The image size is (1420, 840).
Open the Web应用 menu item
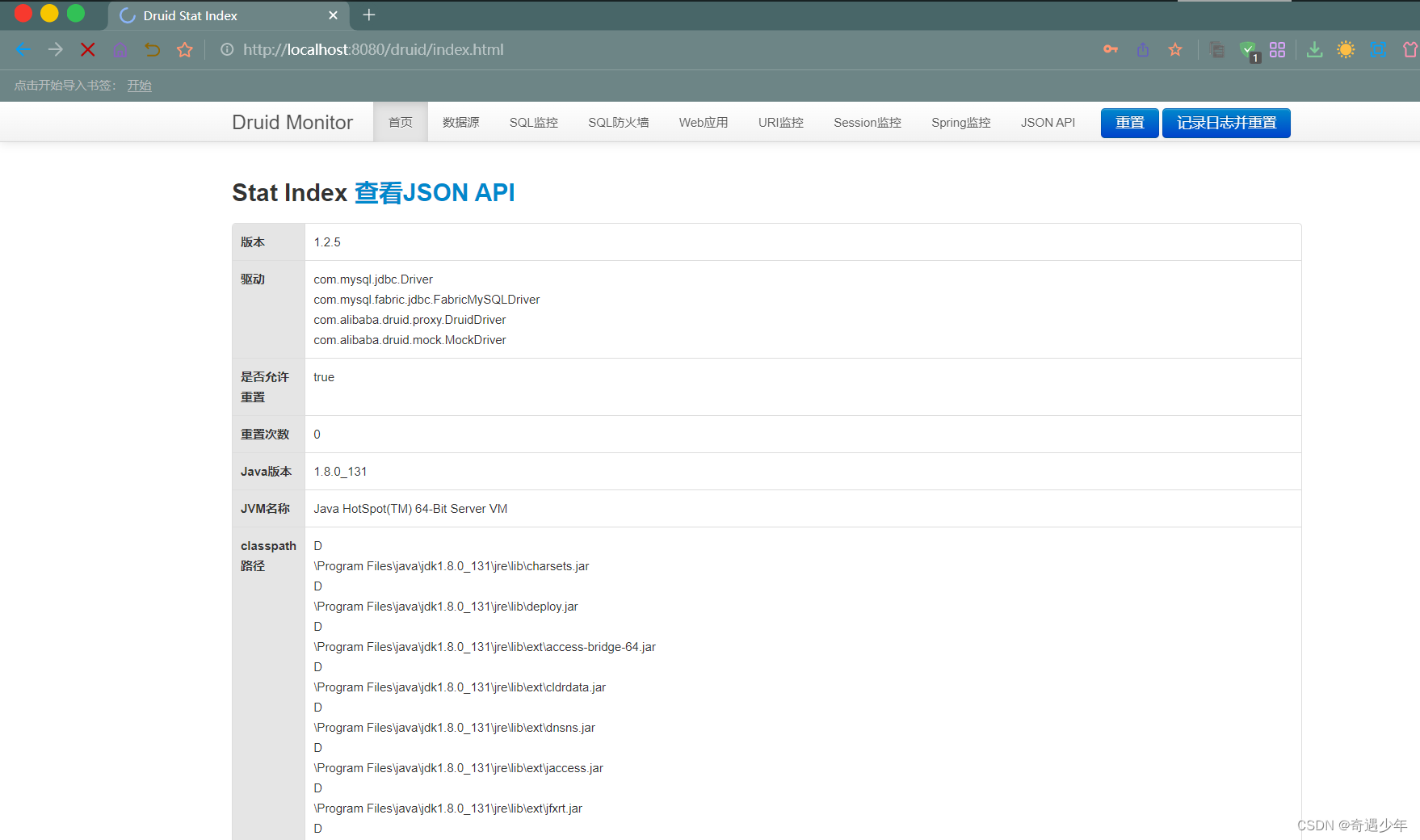pos(704,122)
